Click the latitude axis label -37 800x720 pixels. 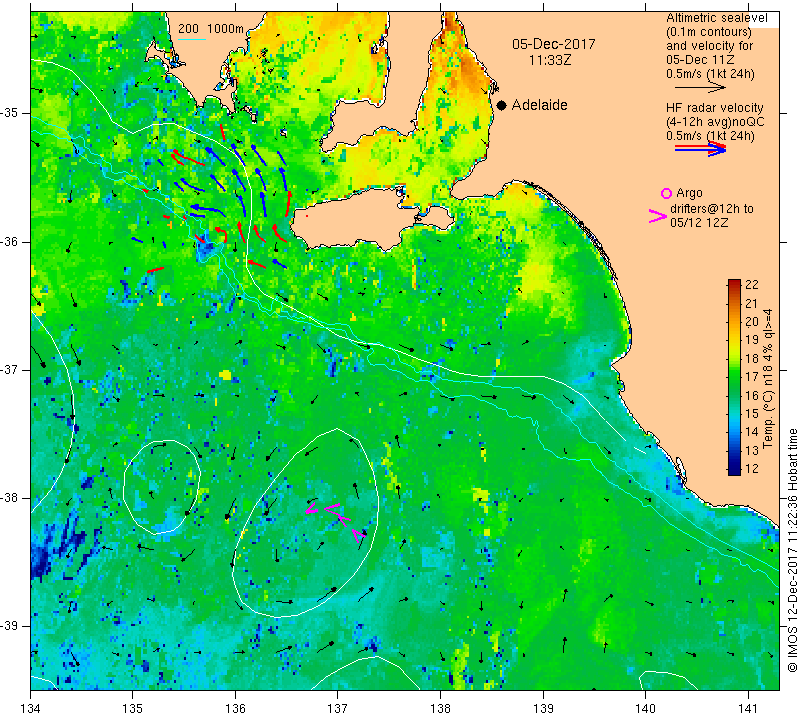coord(10,369)
